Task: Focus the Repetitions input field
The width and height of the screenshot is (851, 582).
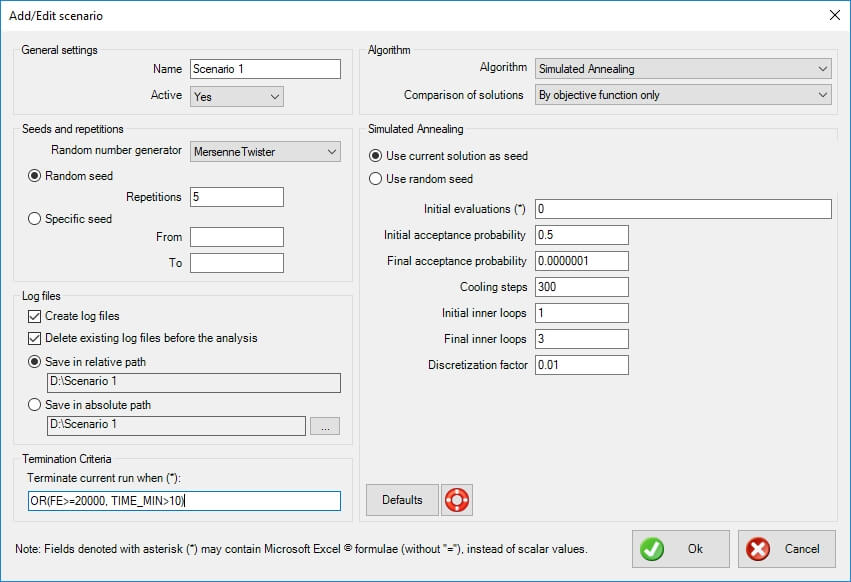Action: (x=236, y=197)
